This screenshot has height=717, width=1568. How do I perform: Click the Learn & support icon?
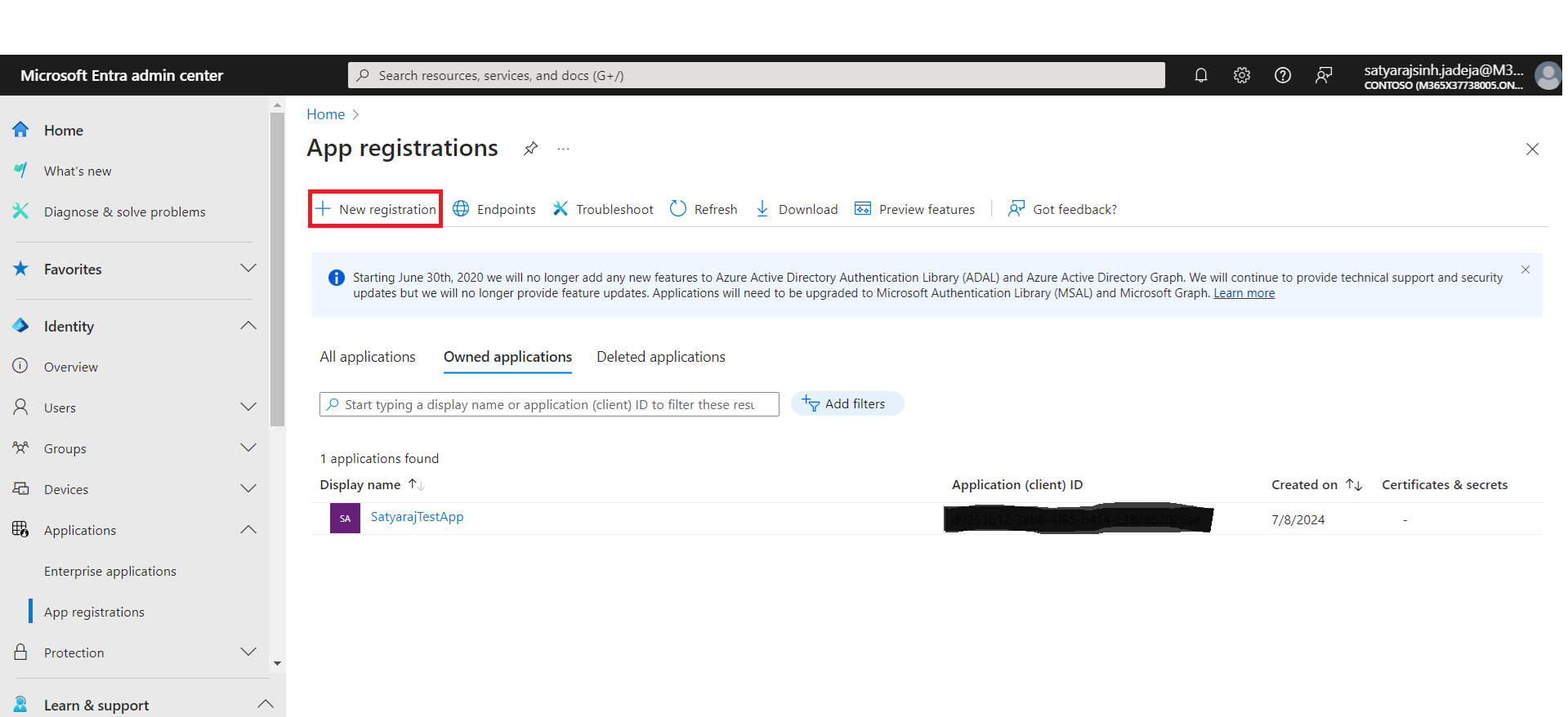(x=20, y=704)
